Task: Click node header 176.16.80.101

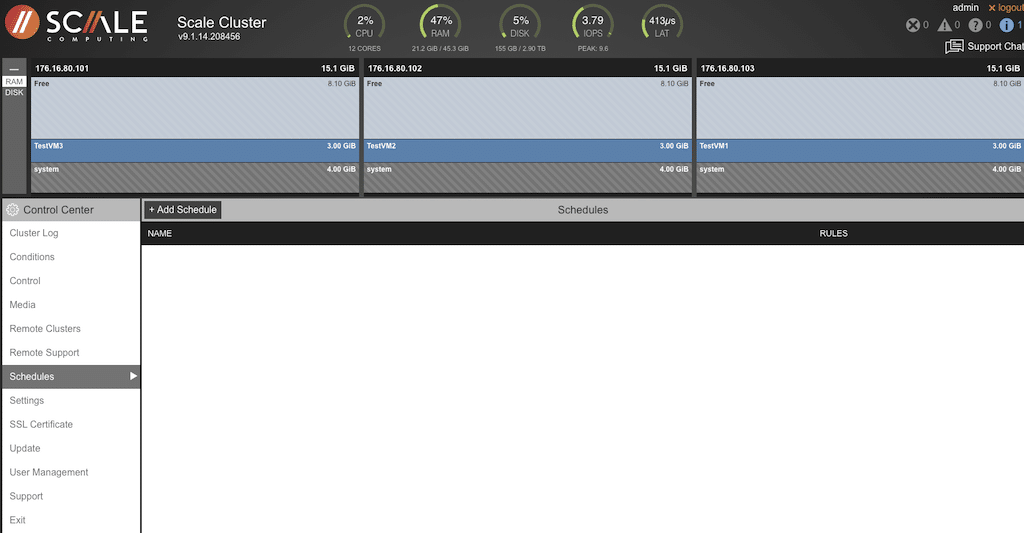Action: tap(195, 68)
